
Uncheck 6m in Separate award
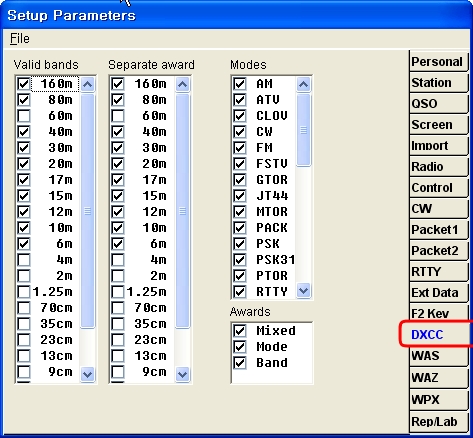[x=118, y=244]
